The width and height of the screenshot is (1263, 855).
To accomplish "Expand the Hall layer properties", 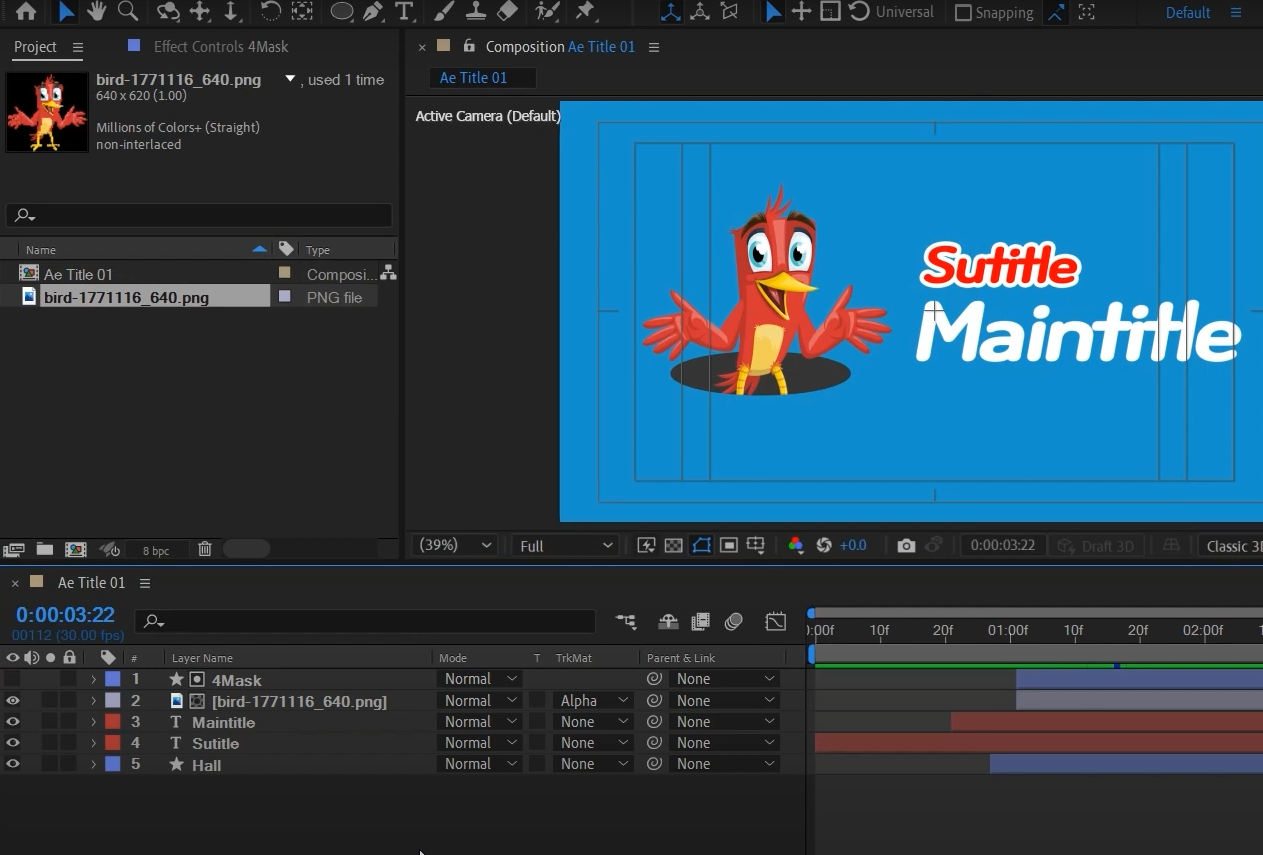I will [x=93, y=765].
